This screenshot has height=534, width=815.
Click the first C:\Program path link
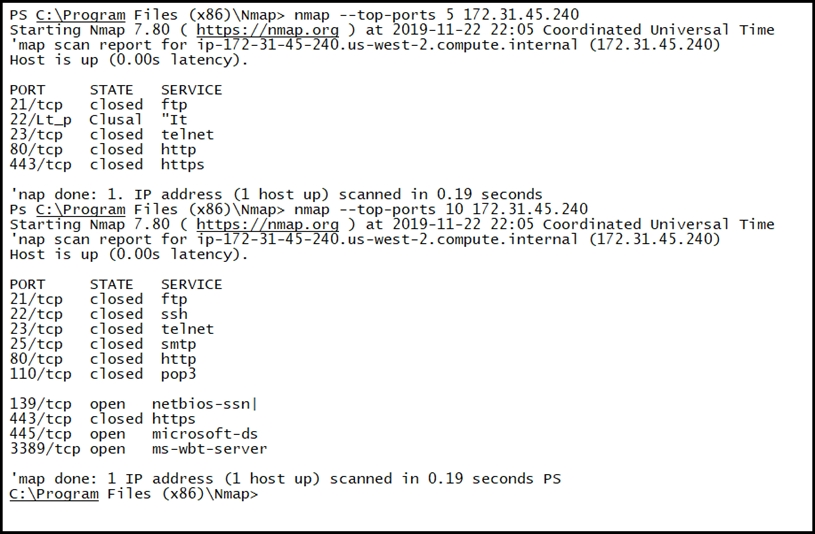tap(81, 15)
